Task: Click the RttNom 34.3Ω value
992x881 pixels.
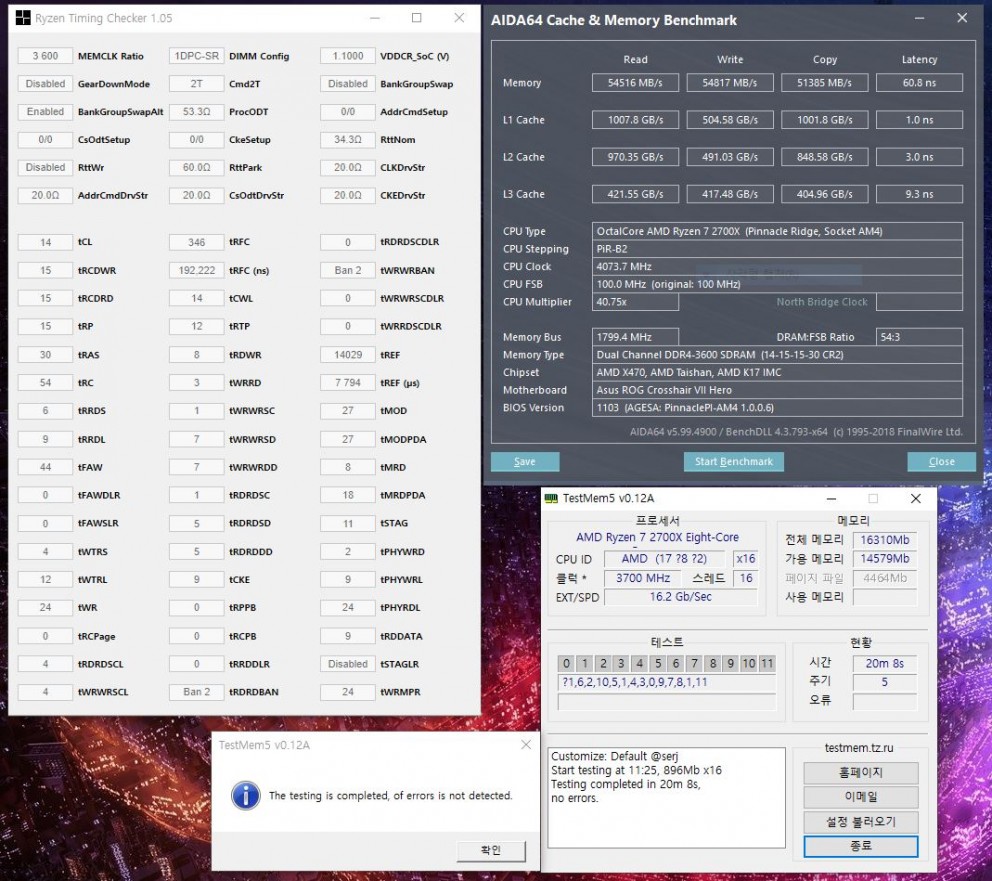Action: [347, 139]
